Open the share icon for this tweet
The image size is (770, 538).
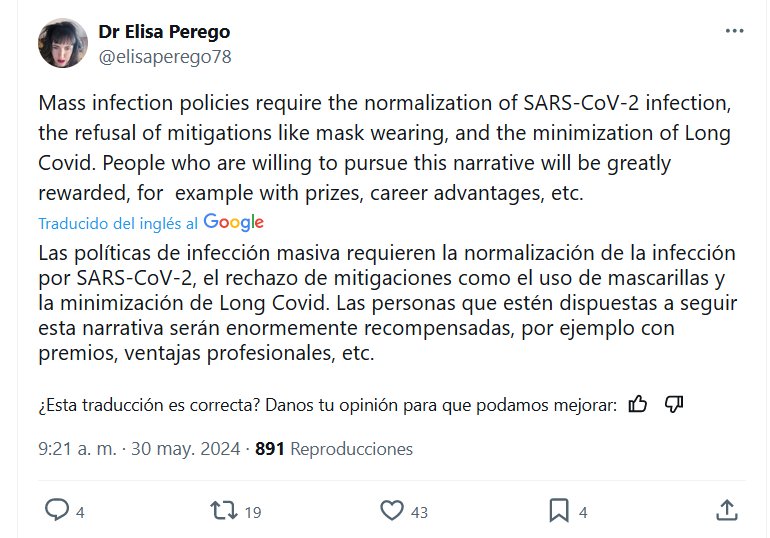click(x=726, y=511)
